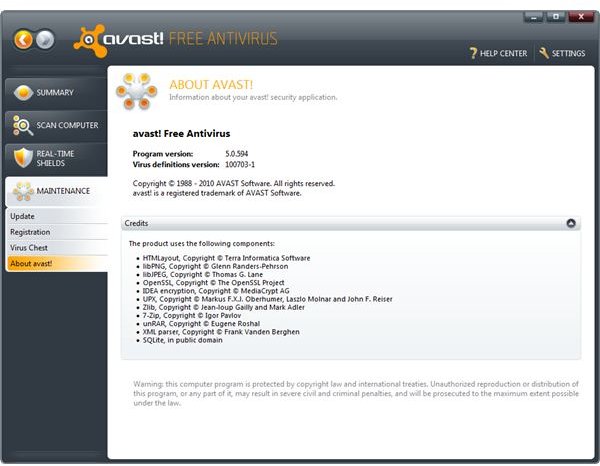Select the Maintenance section tab
Image resolution: width=600 pixels, height=466 pixels.
pos(57,191)
